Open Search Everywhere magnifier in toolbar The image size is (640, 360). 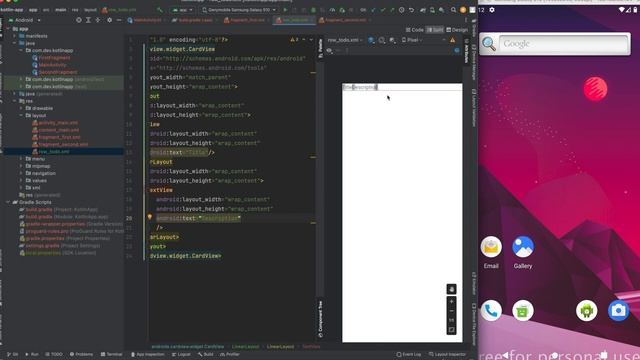(453, 10)
